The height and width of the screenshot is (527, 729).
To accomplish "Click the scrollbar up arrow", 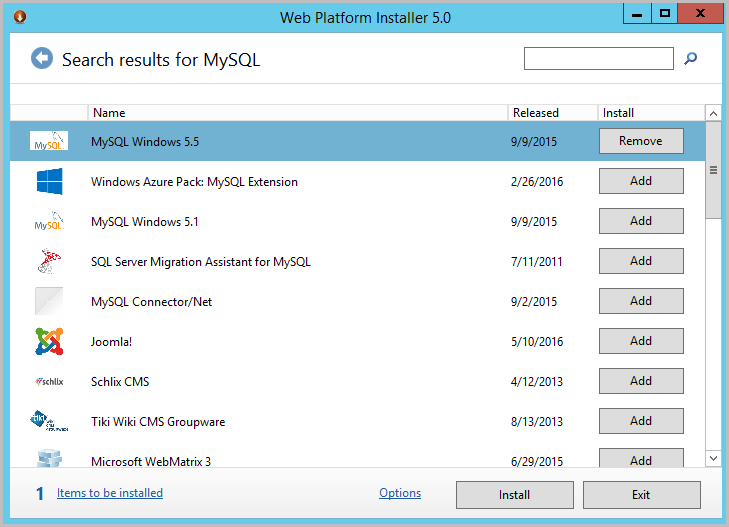I will click(x=713, y=113).
